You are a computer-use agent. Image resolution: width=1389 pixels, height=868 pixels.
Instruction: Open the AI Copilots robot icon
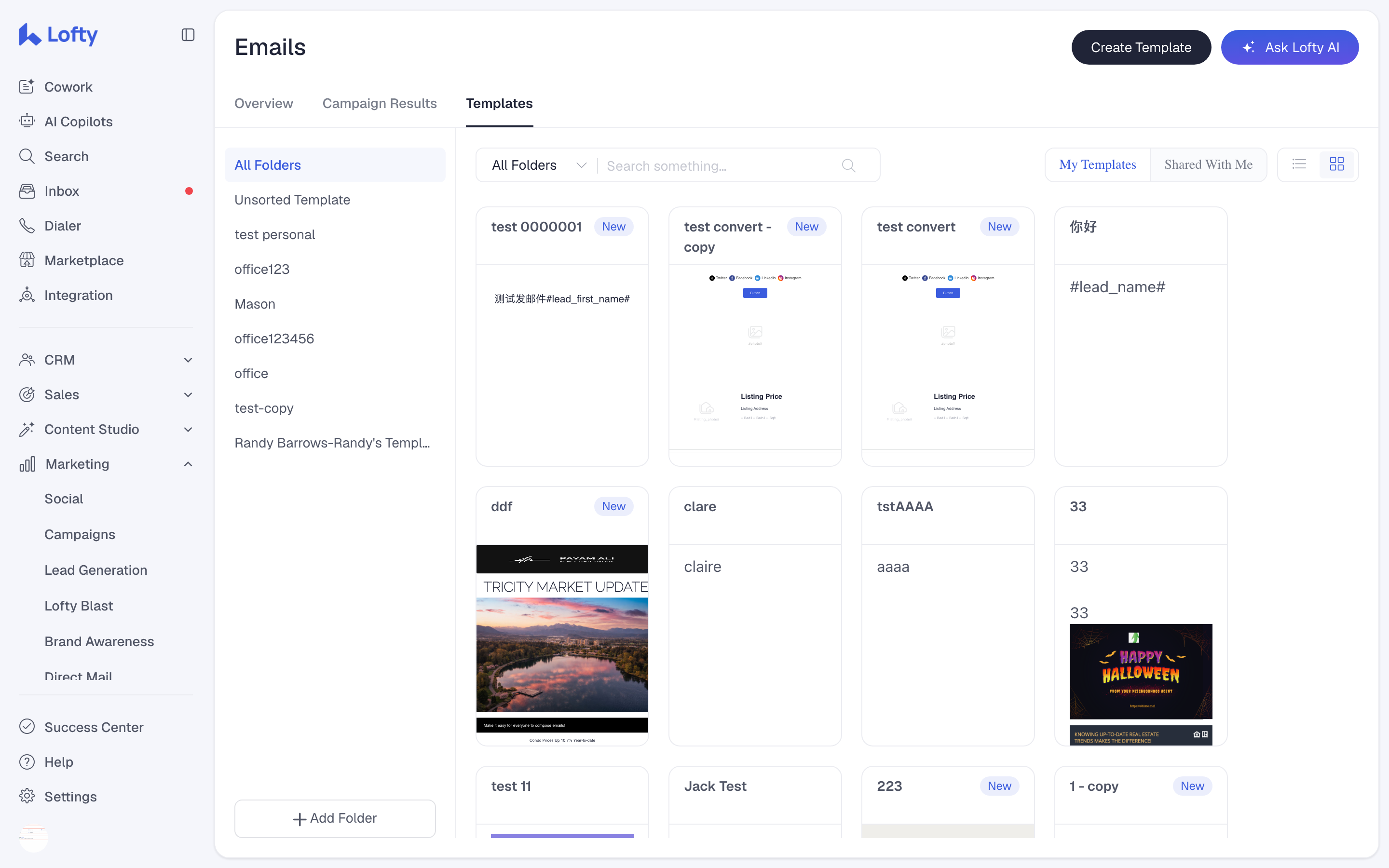(27, 121)
